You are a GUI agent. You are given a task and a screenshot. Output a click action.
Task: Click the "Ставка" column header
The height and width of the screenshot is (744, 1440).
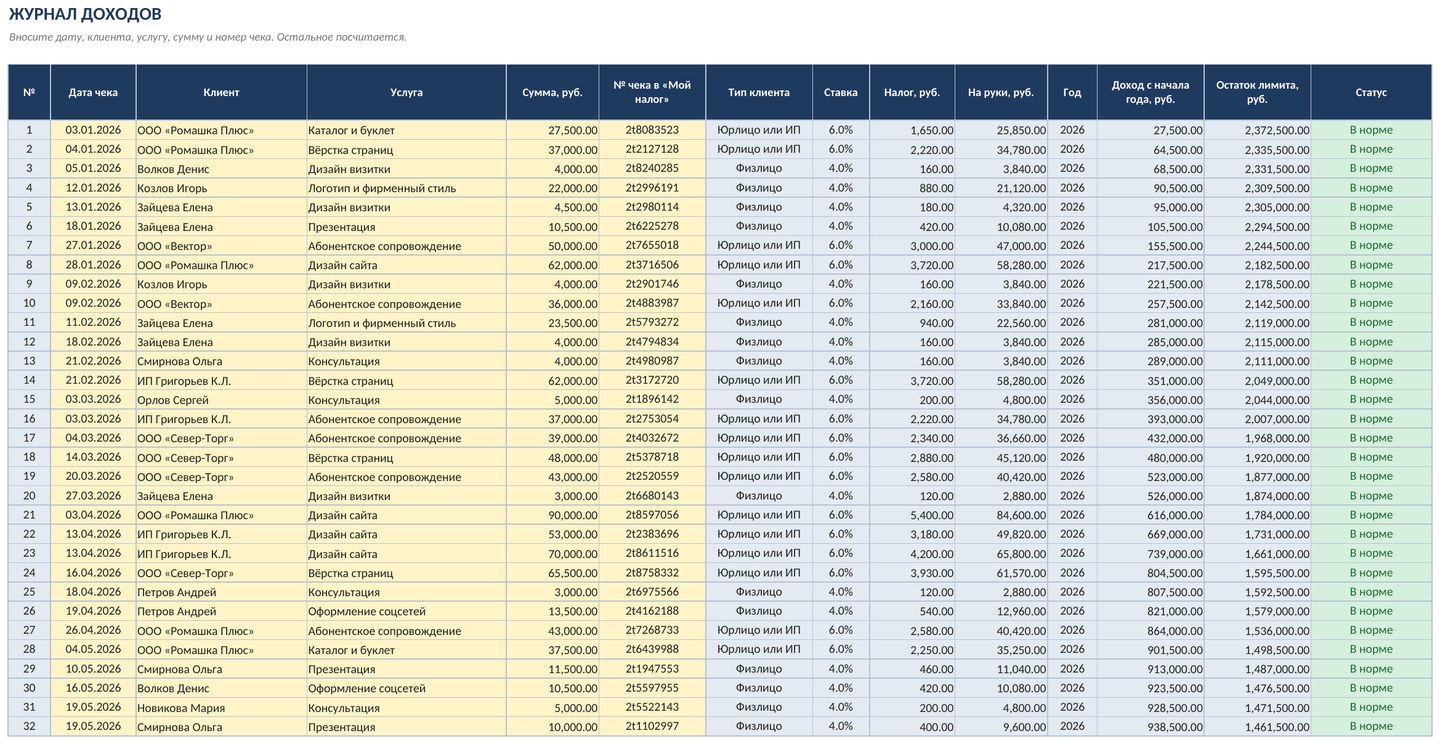click(x=841, y=92)
